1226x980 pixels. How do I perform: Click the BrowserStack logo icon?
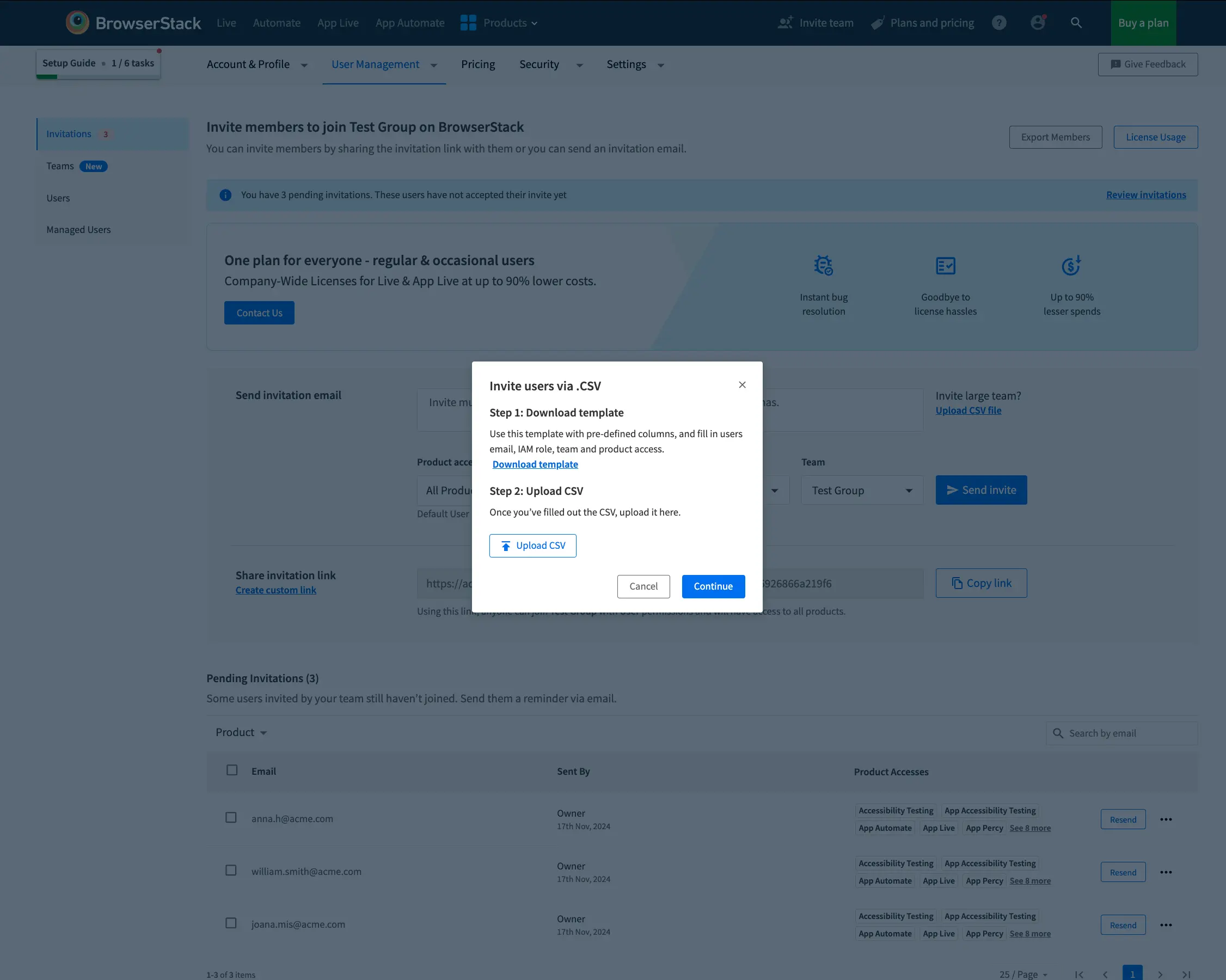[x=77, y=23]
